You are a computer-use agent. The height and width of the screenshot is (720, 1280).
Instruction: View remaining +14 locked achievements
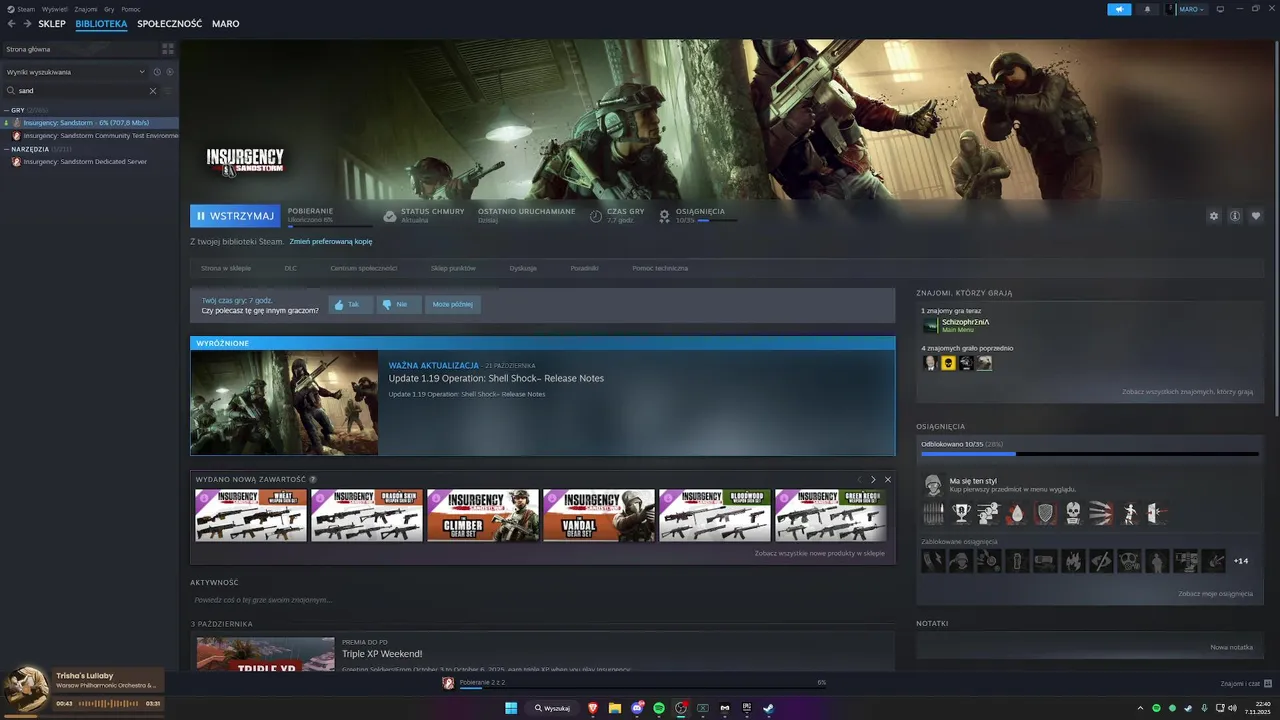1240,561
